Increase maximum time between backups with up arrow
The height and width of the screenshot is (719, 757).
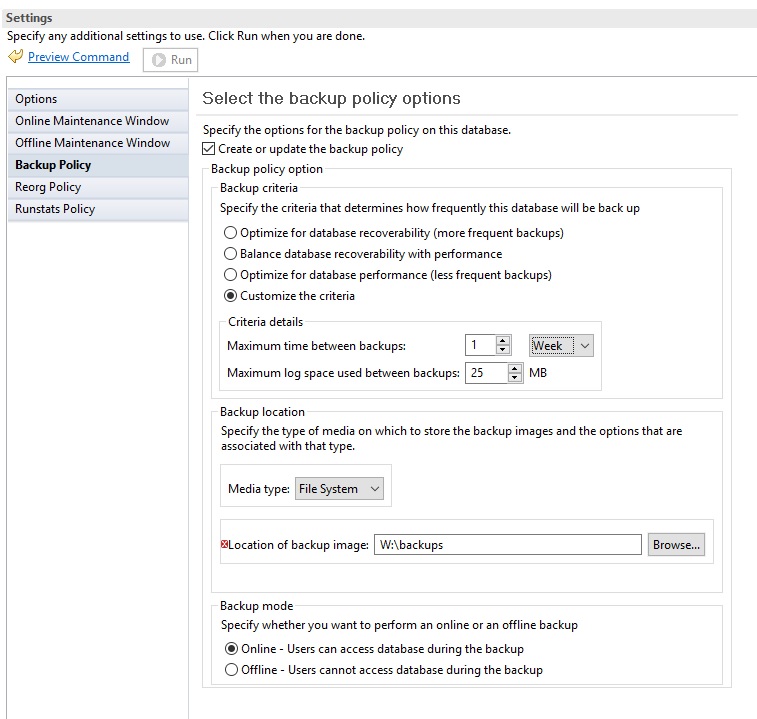click(x=503, y=340)
